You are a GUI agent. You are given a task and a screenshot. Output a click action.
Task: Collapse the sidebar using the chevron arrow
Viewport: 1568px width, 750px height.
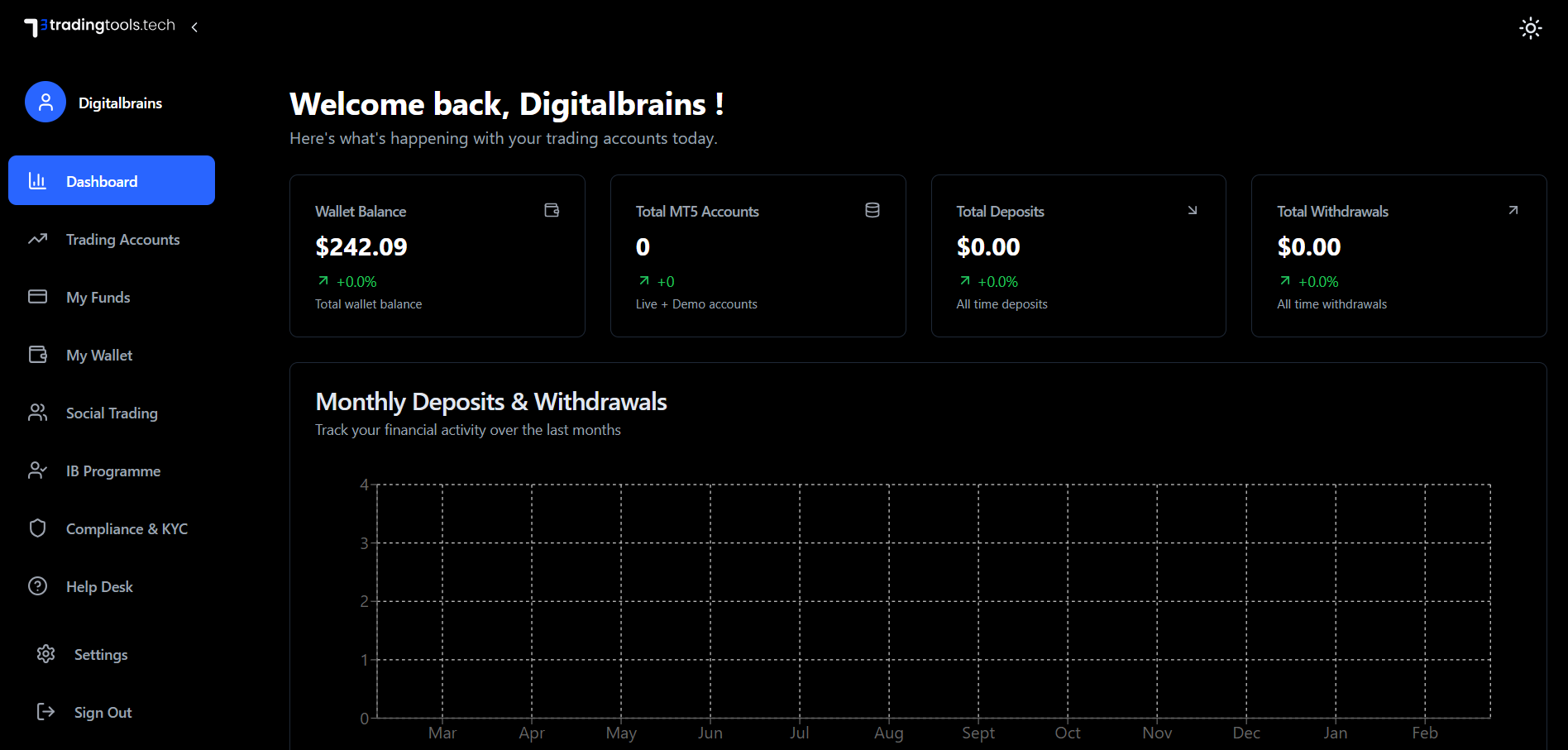[194, 27]
